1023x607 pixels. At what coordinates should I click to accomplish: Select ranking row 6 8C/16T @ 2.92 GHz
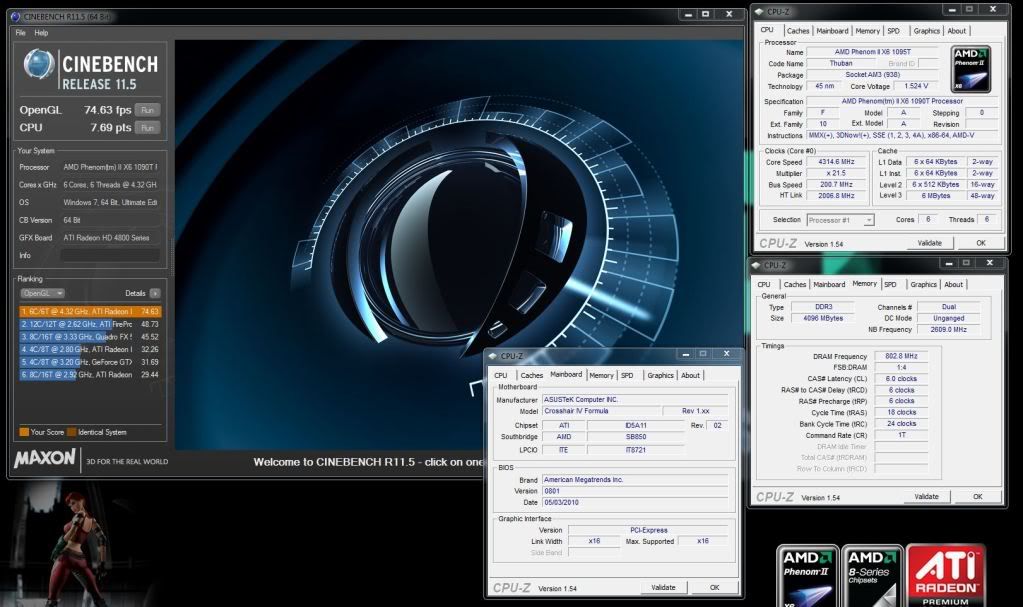pos(90,375)
